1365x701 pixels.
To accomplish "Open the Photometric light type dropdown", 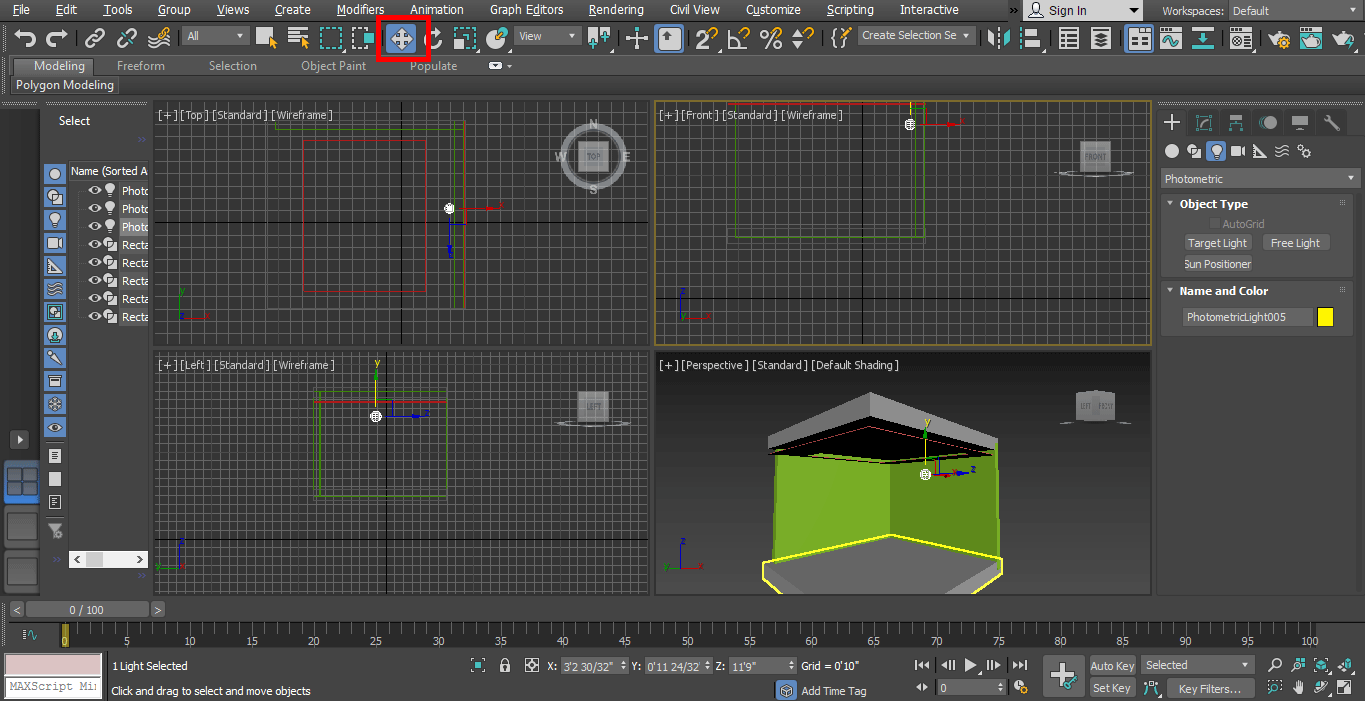I will click(1260, 179).
